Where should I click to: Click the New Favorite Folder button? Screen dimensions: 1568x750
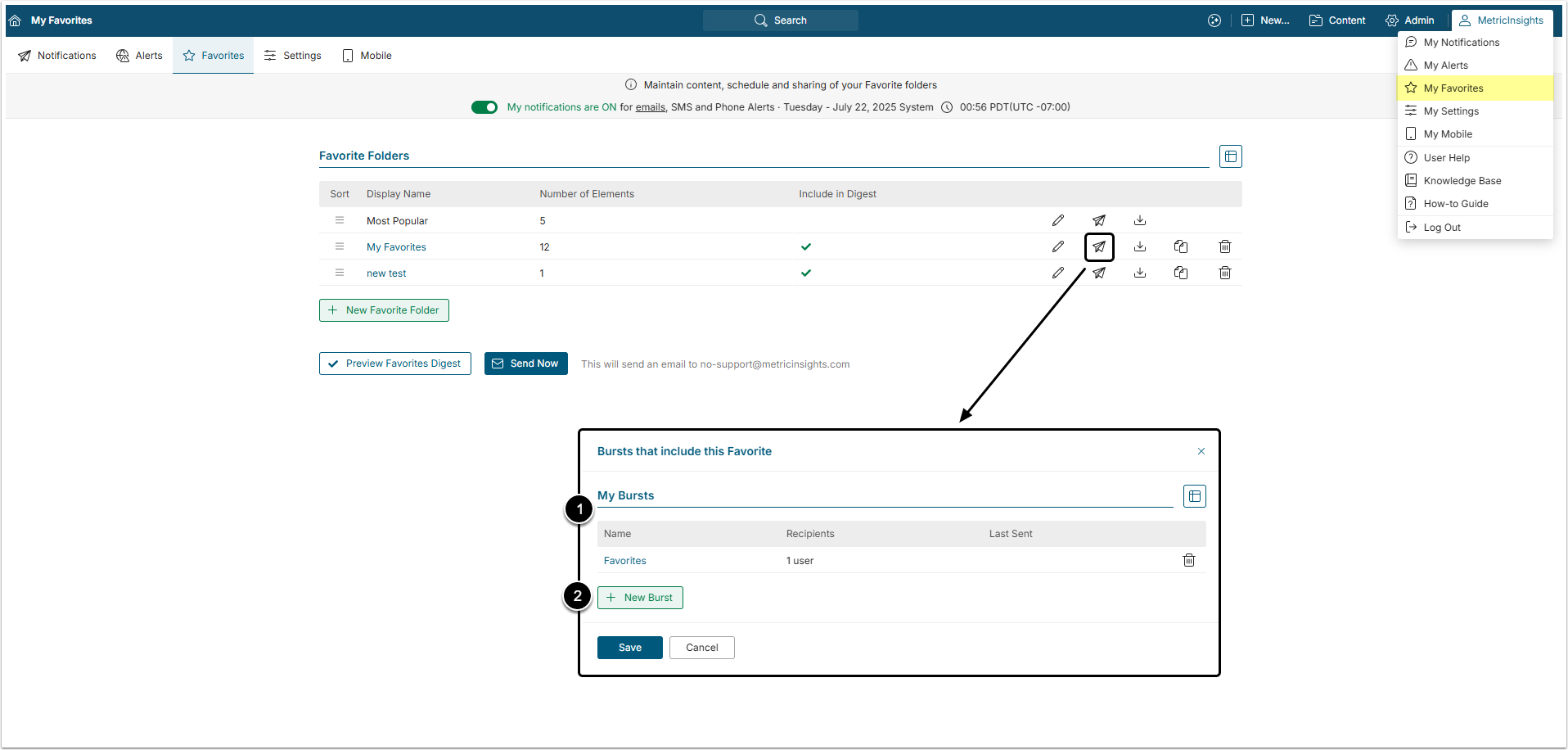(x=384, y=310)
